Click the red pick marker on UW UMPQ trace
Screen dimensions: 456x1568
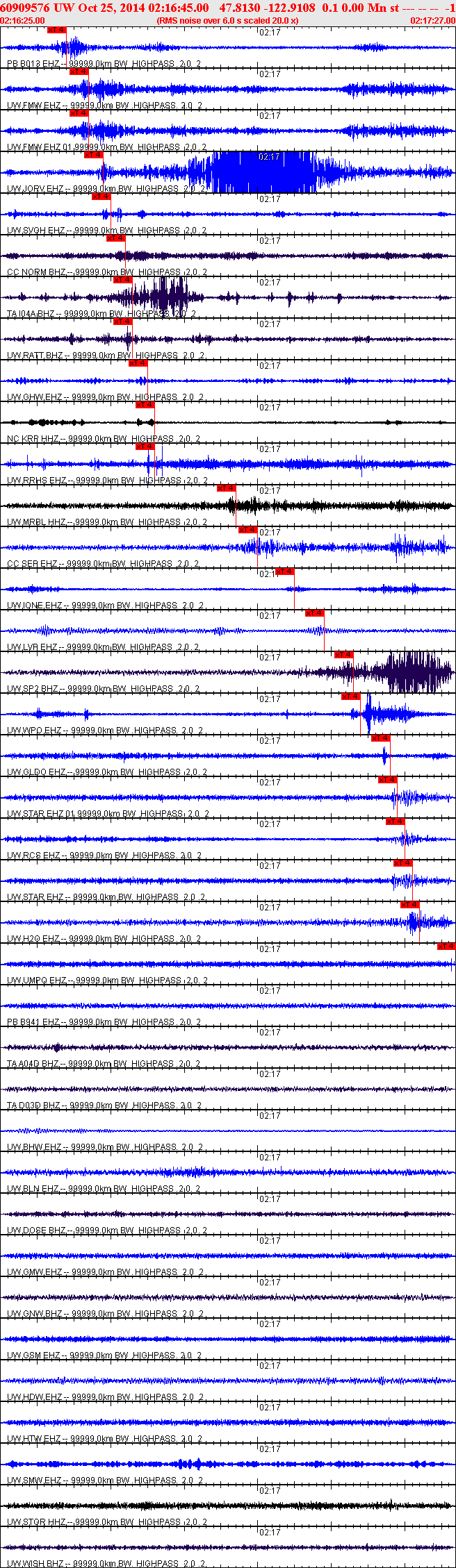pos(446,946)
